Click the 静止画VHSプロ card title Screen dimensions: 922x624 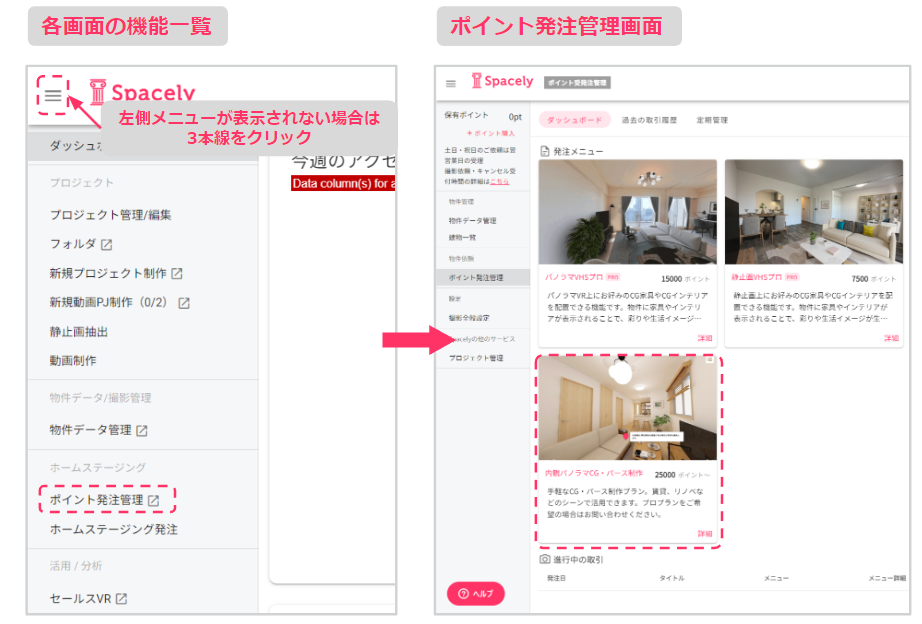pyautogui.click(x=756, y=277)
